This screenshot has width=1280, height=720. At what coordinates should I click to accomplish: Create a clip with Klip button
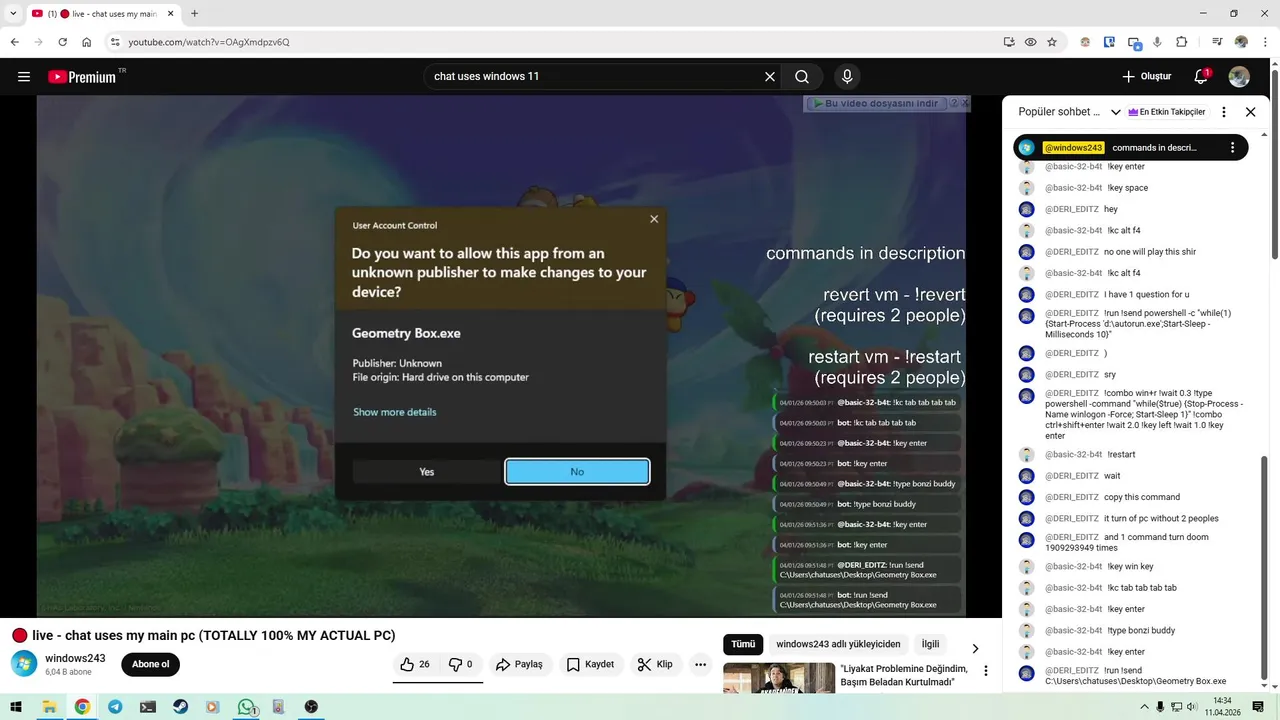[x=654, y=664]
